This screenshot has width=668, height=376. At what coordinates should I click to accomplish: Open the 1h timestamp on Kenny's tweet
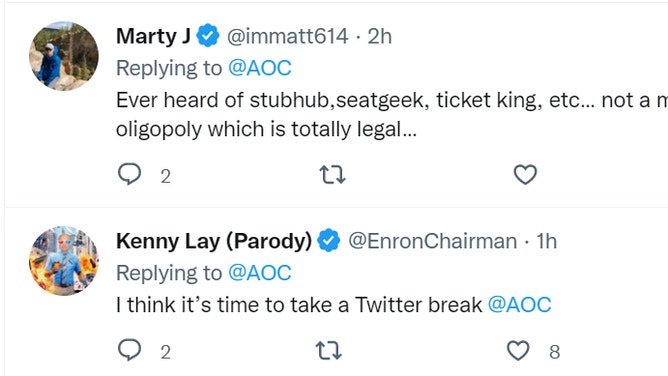click(546, 241)
